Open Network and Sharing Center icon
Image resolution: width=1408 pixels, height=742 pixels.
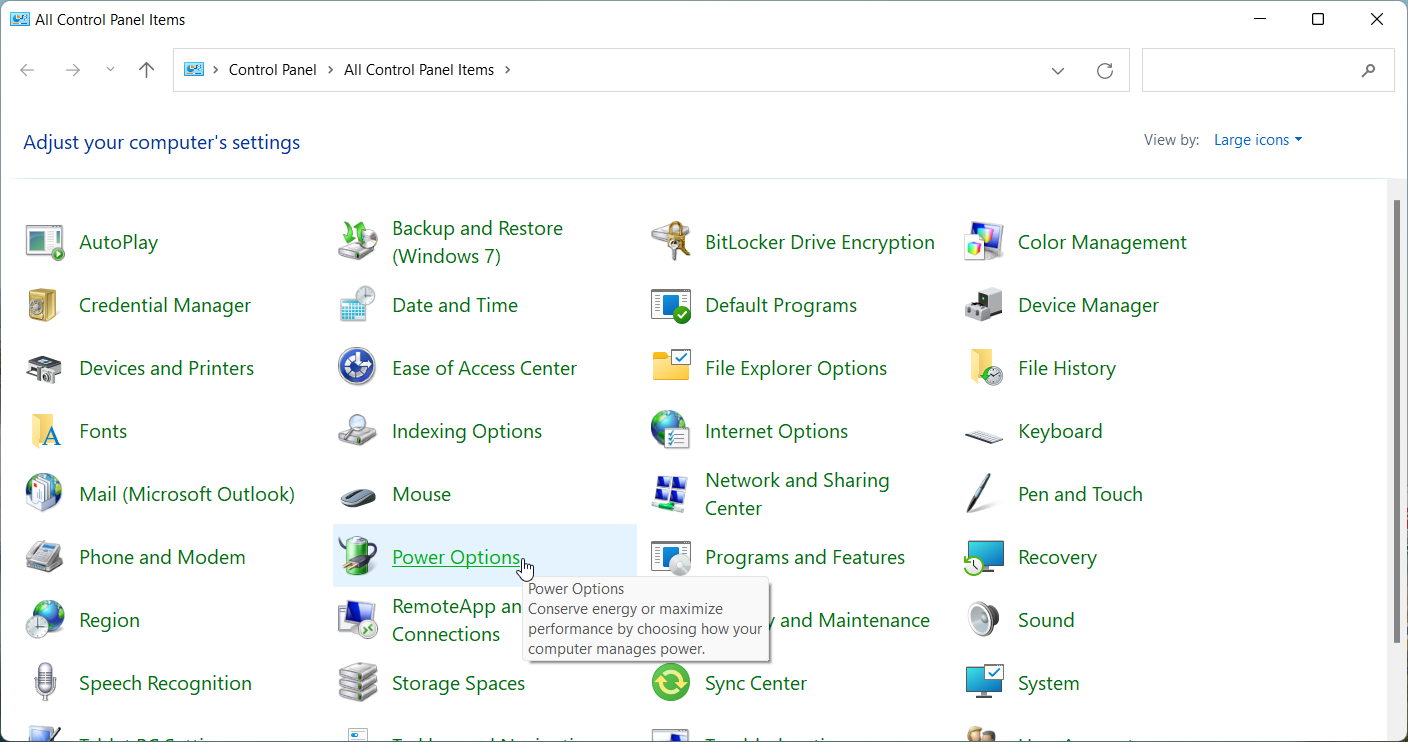671,494
